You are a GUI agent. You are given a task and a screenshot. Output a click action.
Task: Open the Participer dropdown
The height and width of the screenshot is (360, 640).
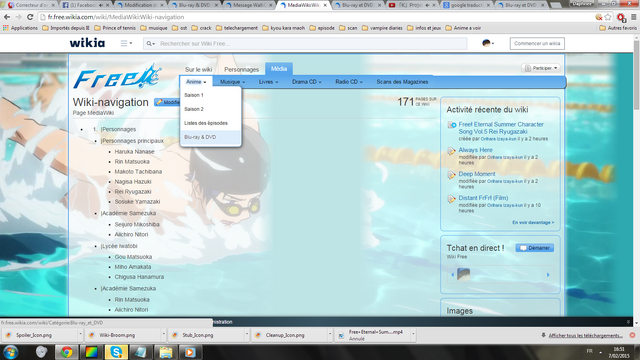(x=541, y=68)
